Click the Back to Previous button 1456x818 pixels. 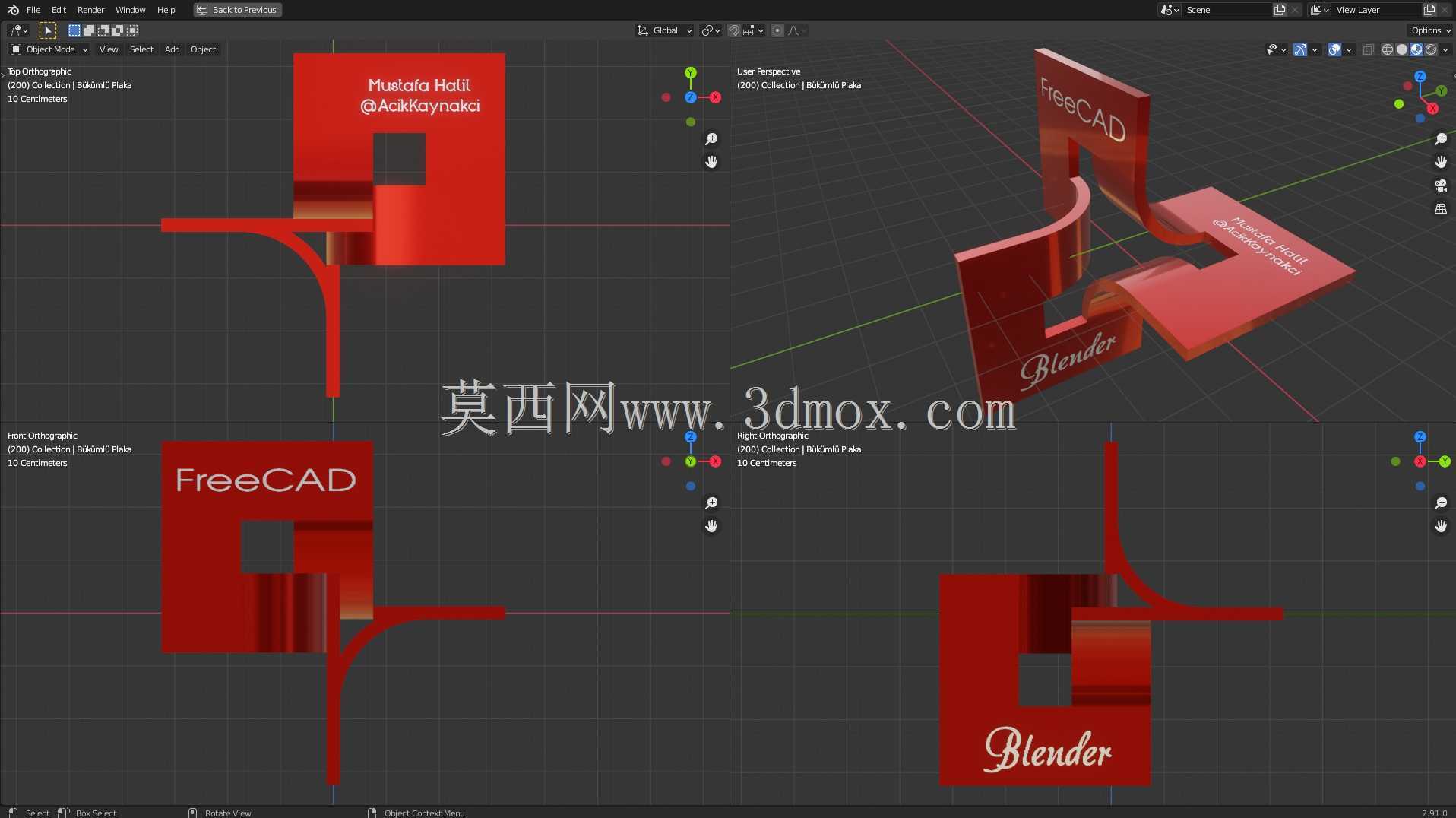point(237,10)
